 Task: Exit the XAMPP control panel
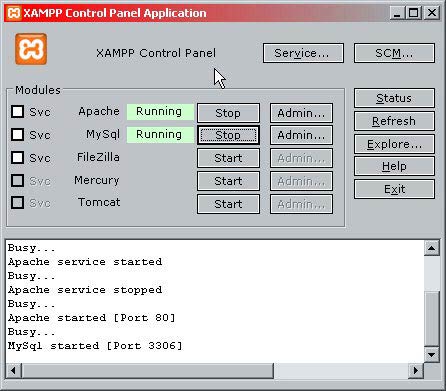(394, 189)
